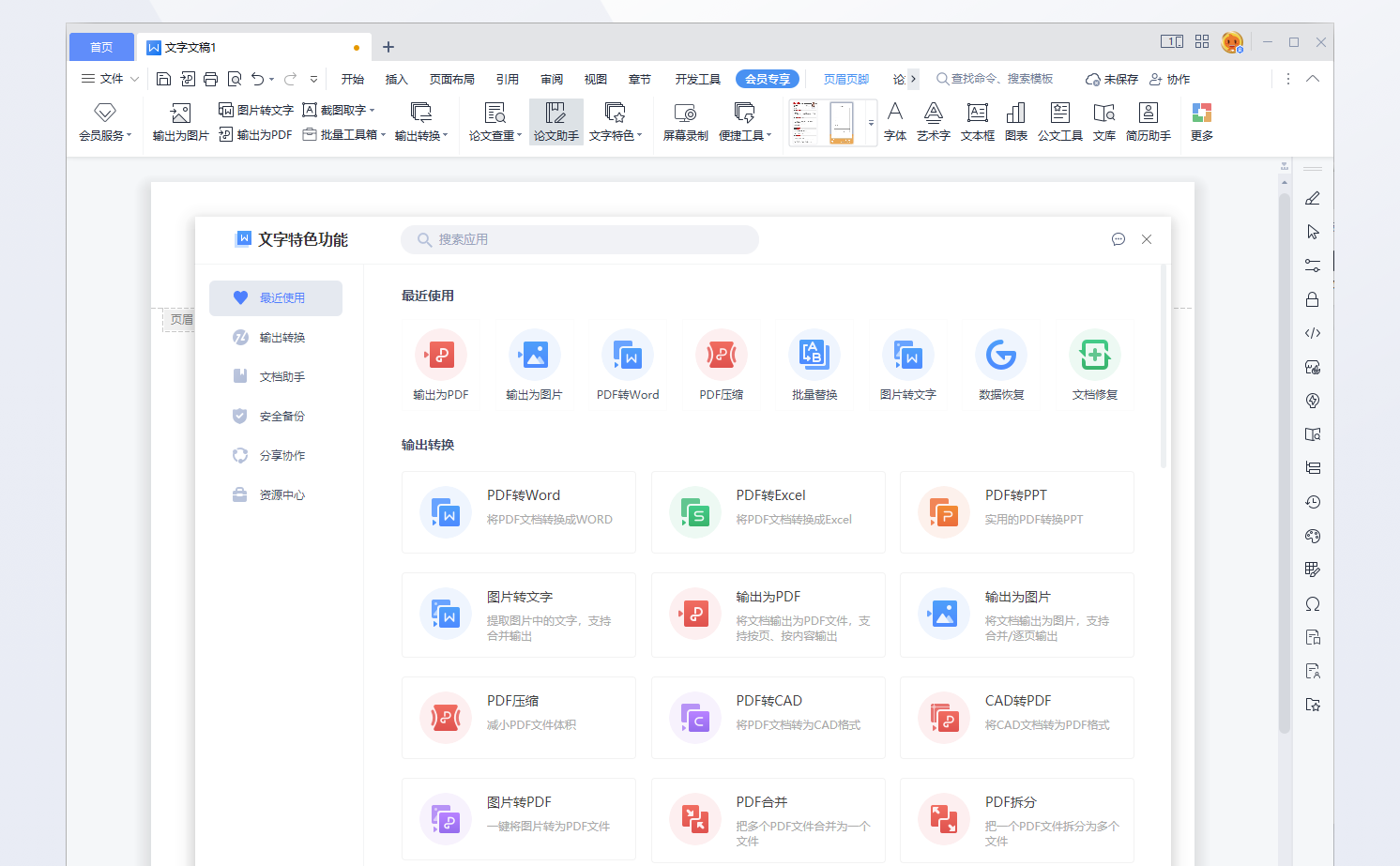This screenshot has height=866, width=1400.
Task: Open the PDF压缩 icon in recently used
Action: (721, 356)
